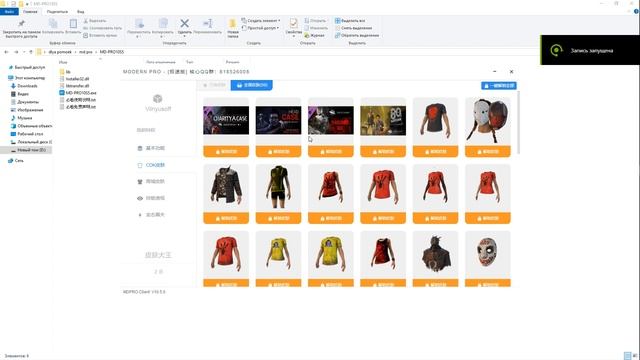Open the Простой доступ dropdown
Screen dimensions: 640x360
tap(260, 28)
